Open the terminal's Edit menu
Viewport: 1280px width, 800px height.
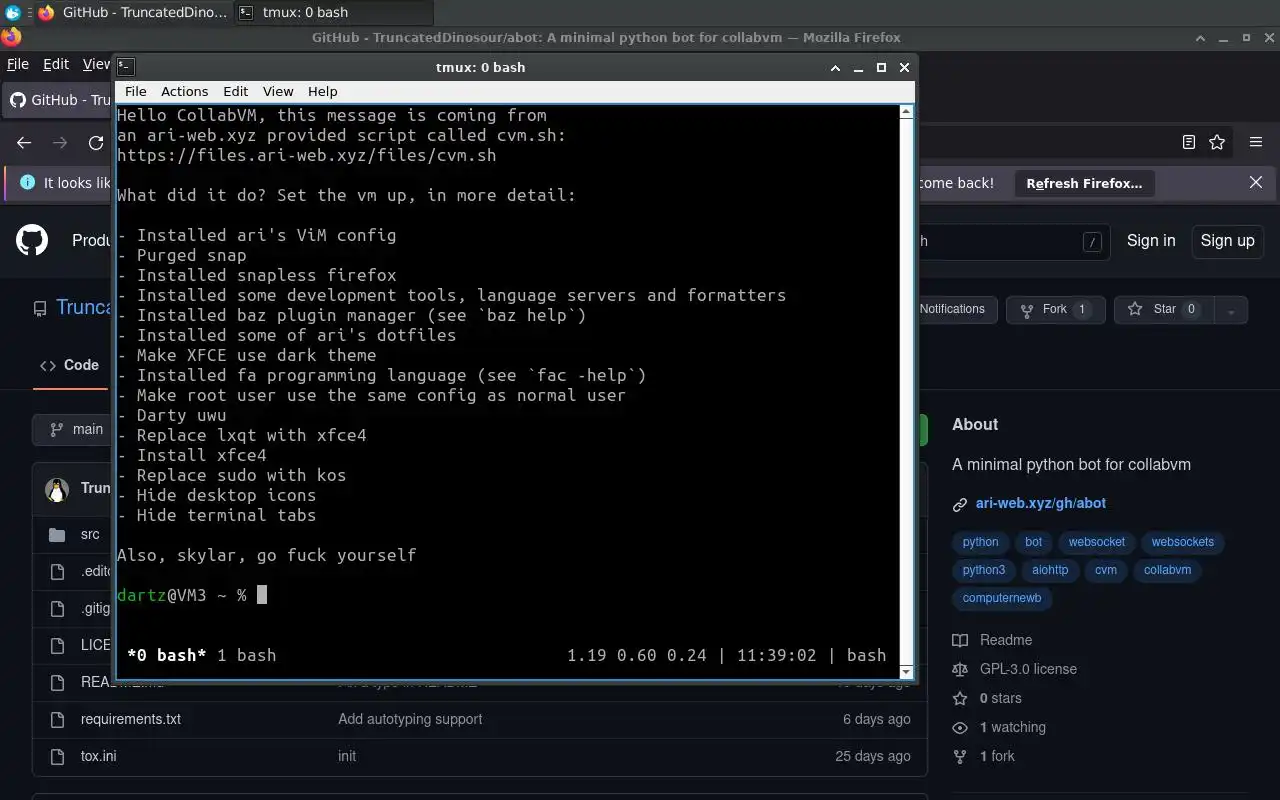click(235, 91)
